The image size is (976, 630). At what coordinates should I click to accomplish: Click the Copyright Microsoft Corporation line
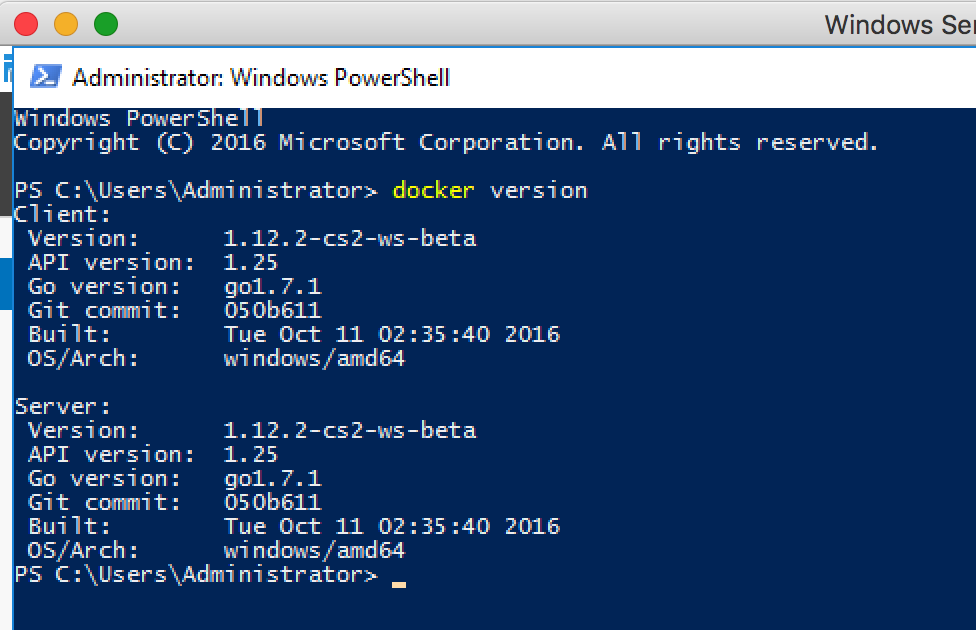pos(446,143)
